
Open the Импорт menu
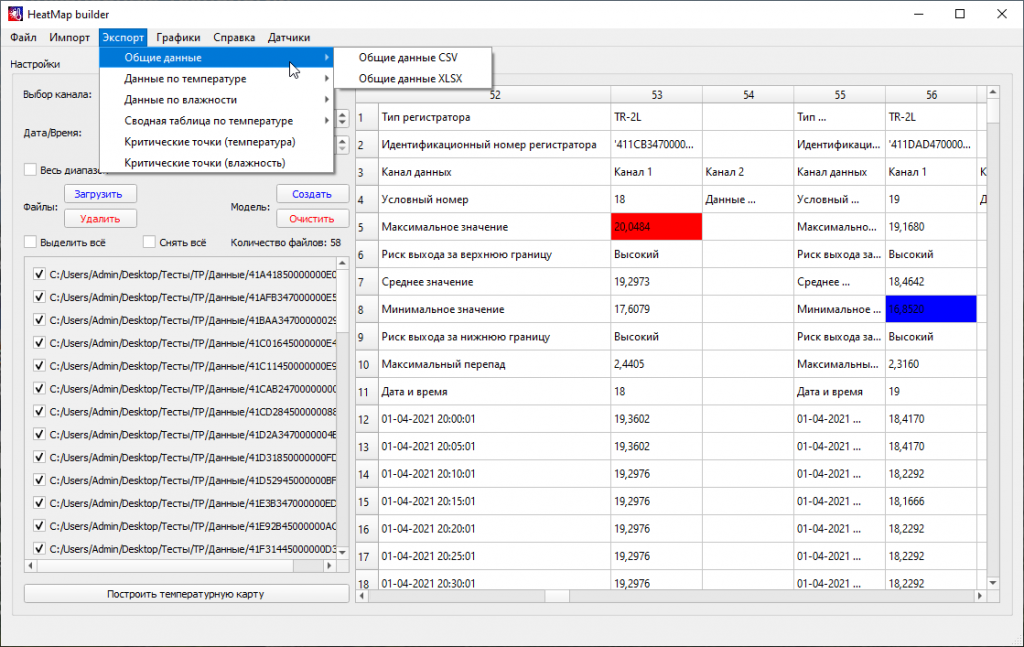[69, 37]
